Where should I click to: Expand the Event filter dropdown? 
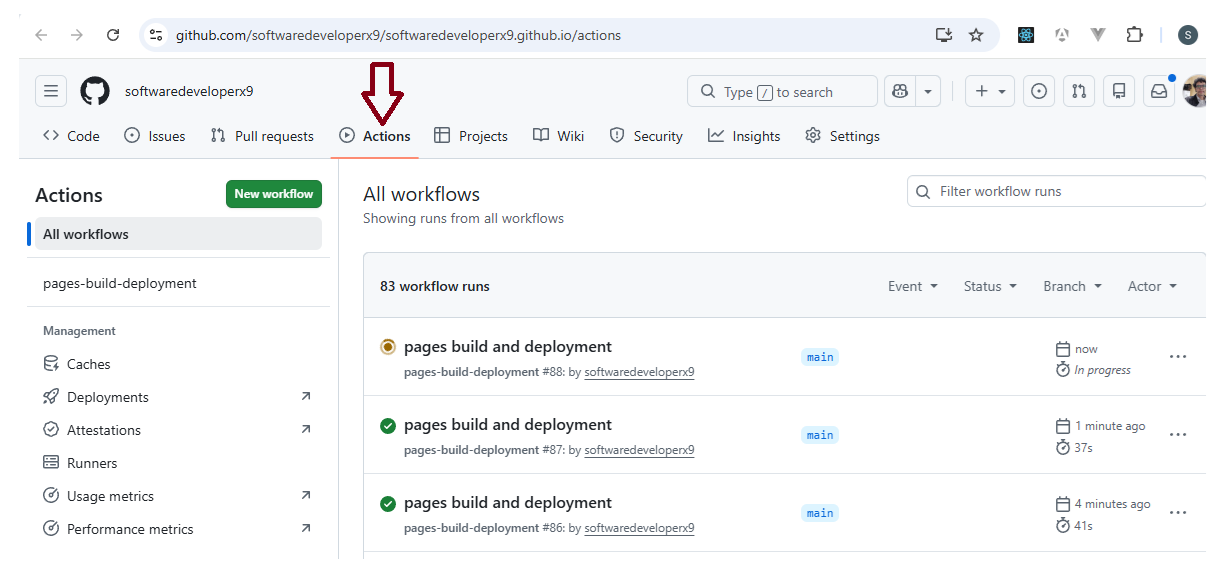913,286
